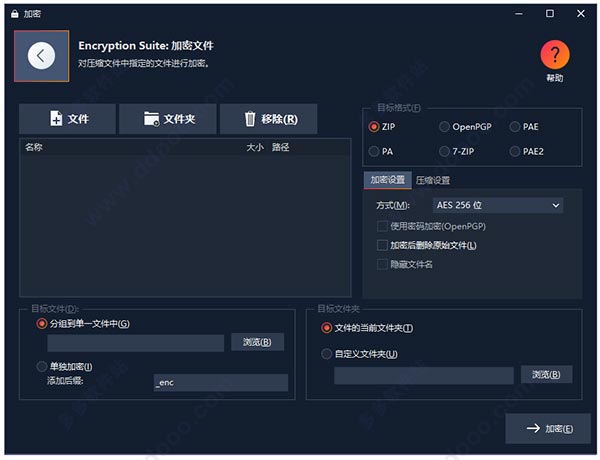The height and width of the screenshot is (460, 600).
Task: Click Browse (浏览) for target folder
Action: pyautogui.click(x=546, y=374)
